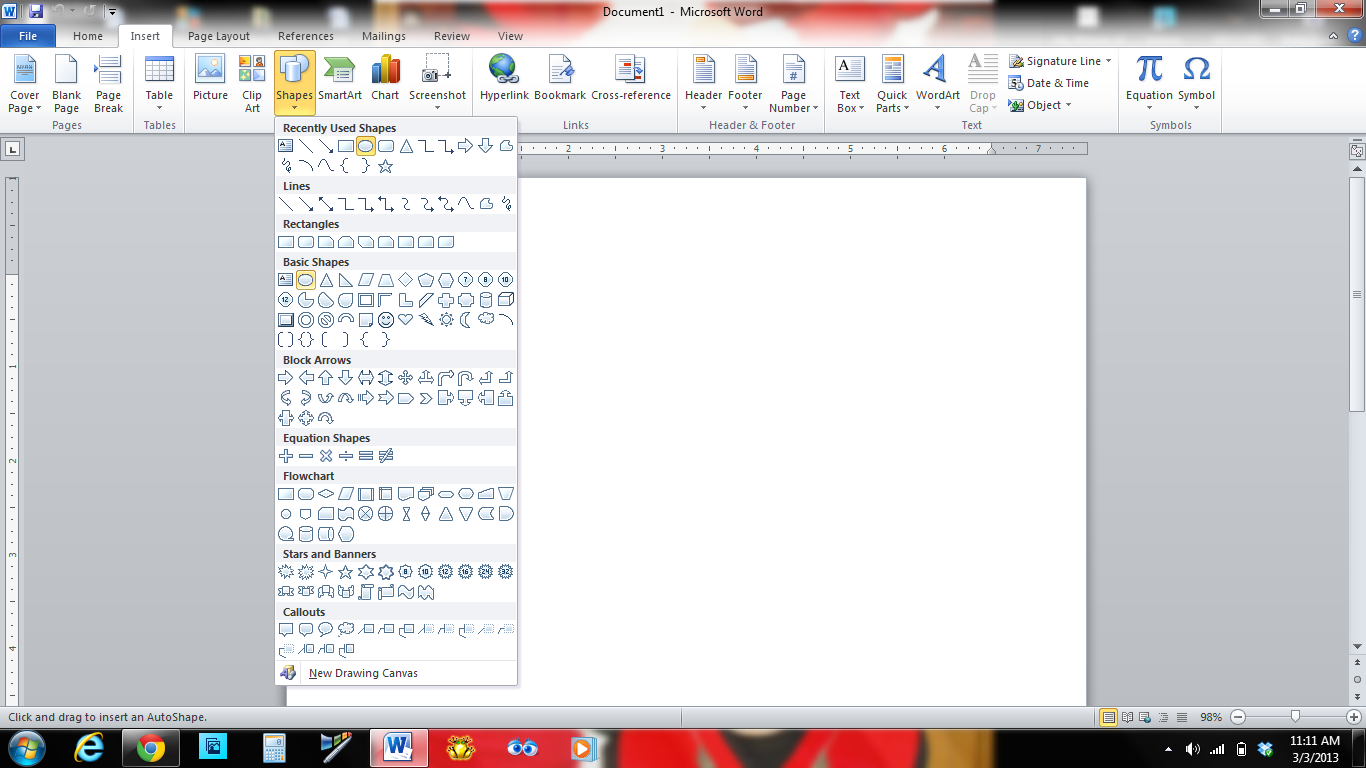Pick the Quad Arrow block arrow

(406, 378)
